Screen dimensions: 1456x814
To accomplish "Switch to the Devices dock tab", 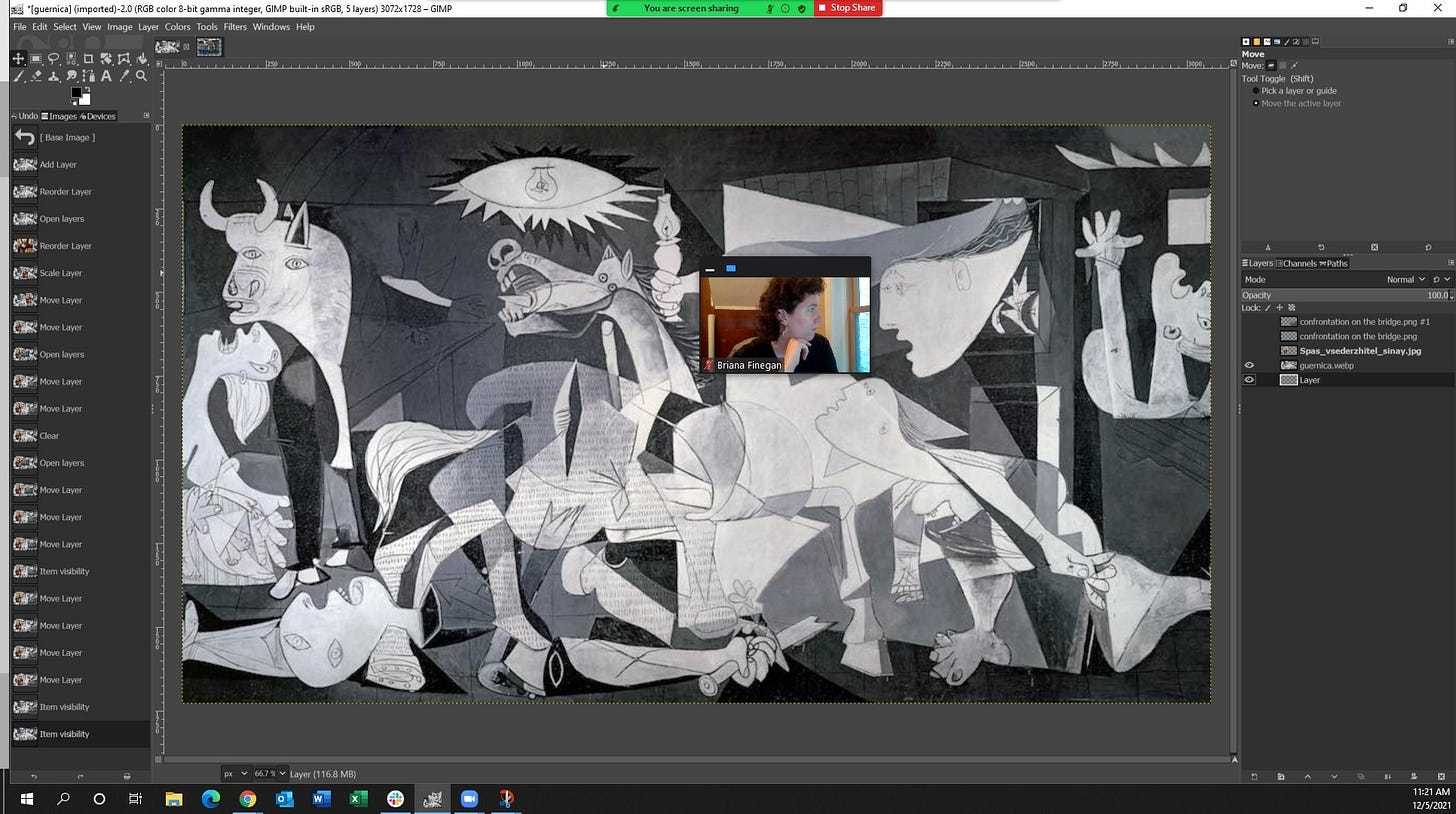I will click(x=98, y=116).
